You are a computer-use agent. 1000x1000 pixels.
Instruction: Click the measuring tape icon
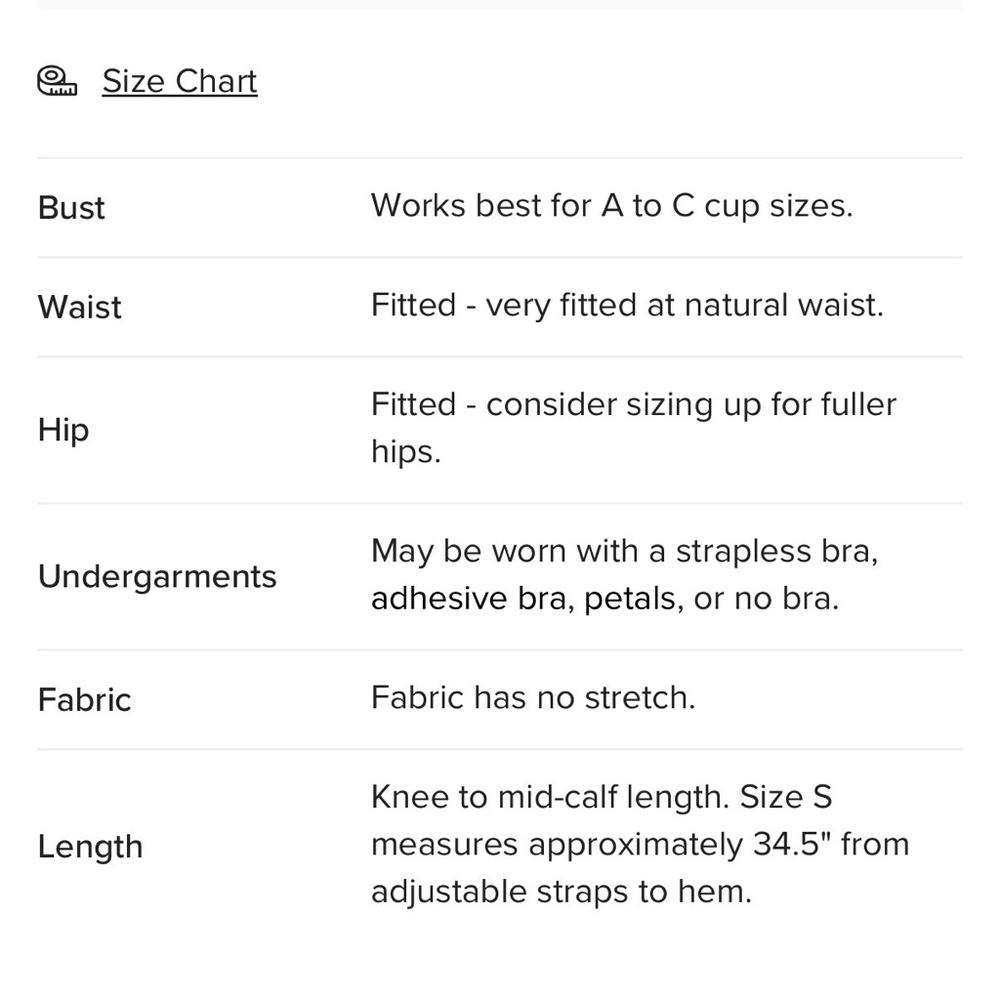click(x=57, y=81)
